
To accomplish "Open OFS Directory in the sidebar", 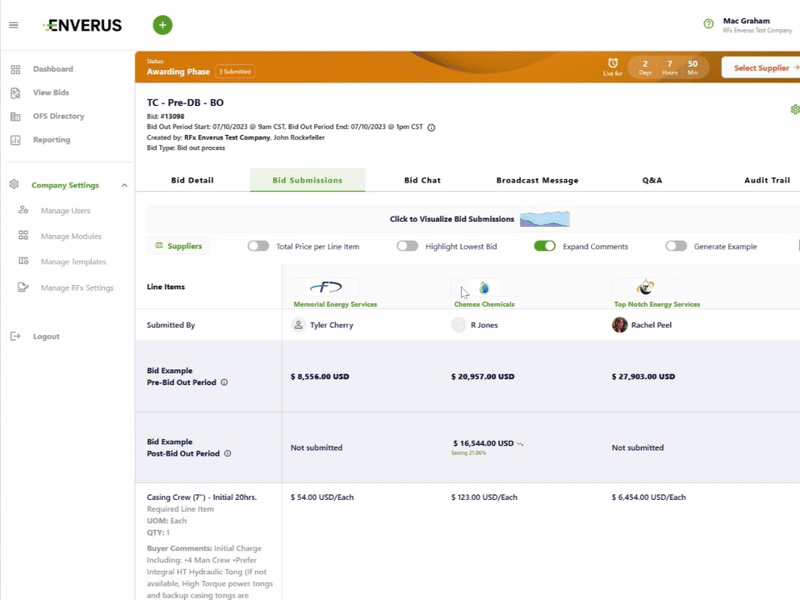I will [x=59, y=116].
